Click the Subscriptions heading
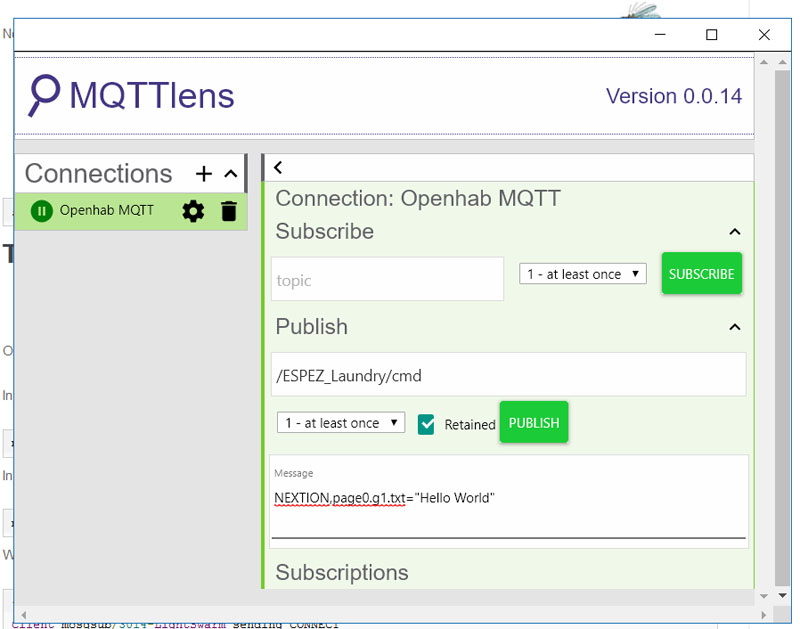Image resolution: width=800 pixels, height=629 pixels. pyautogui.click(x=342, y=572)
